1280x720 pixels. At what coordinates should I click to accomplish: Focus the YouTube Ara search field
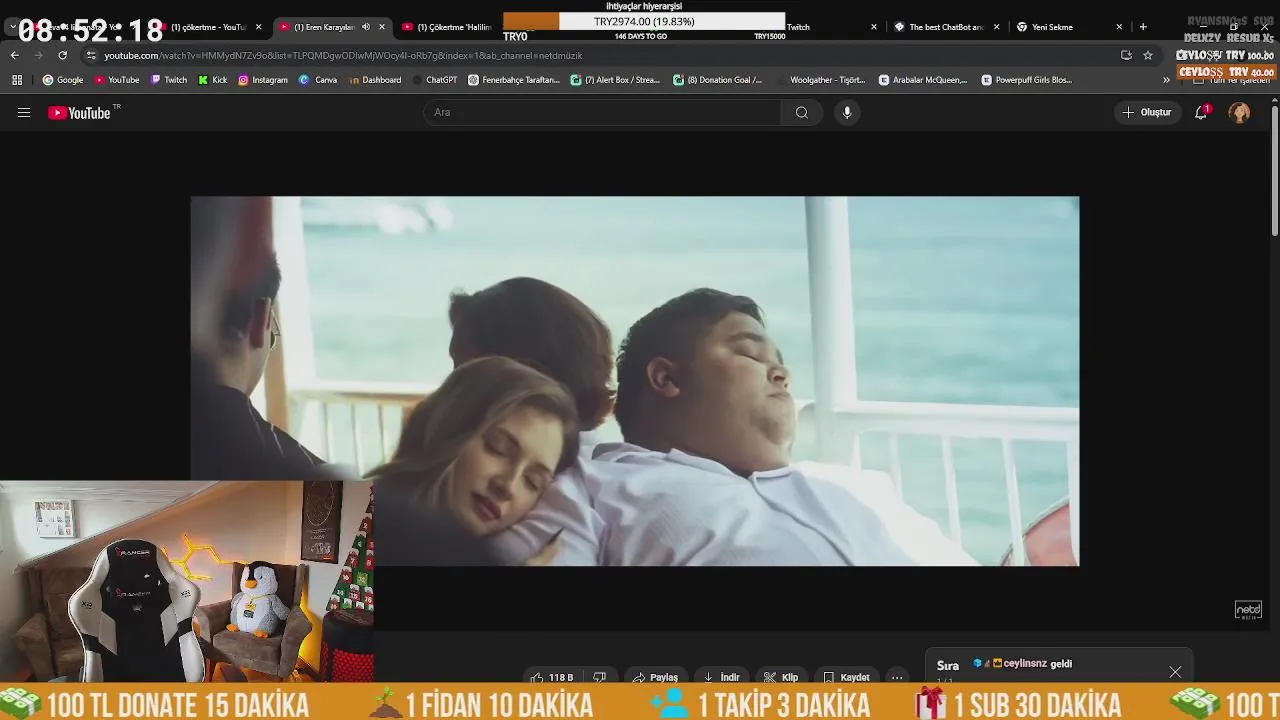coord(602,113)
